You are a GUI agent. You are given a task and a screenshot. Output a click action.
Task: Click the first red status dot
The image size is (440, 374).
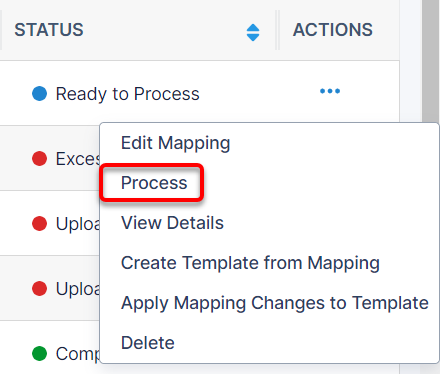[x=39, y=158]
